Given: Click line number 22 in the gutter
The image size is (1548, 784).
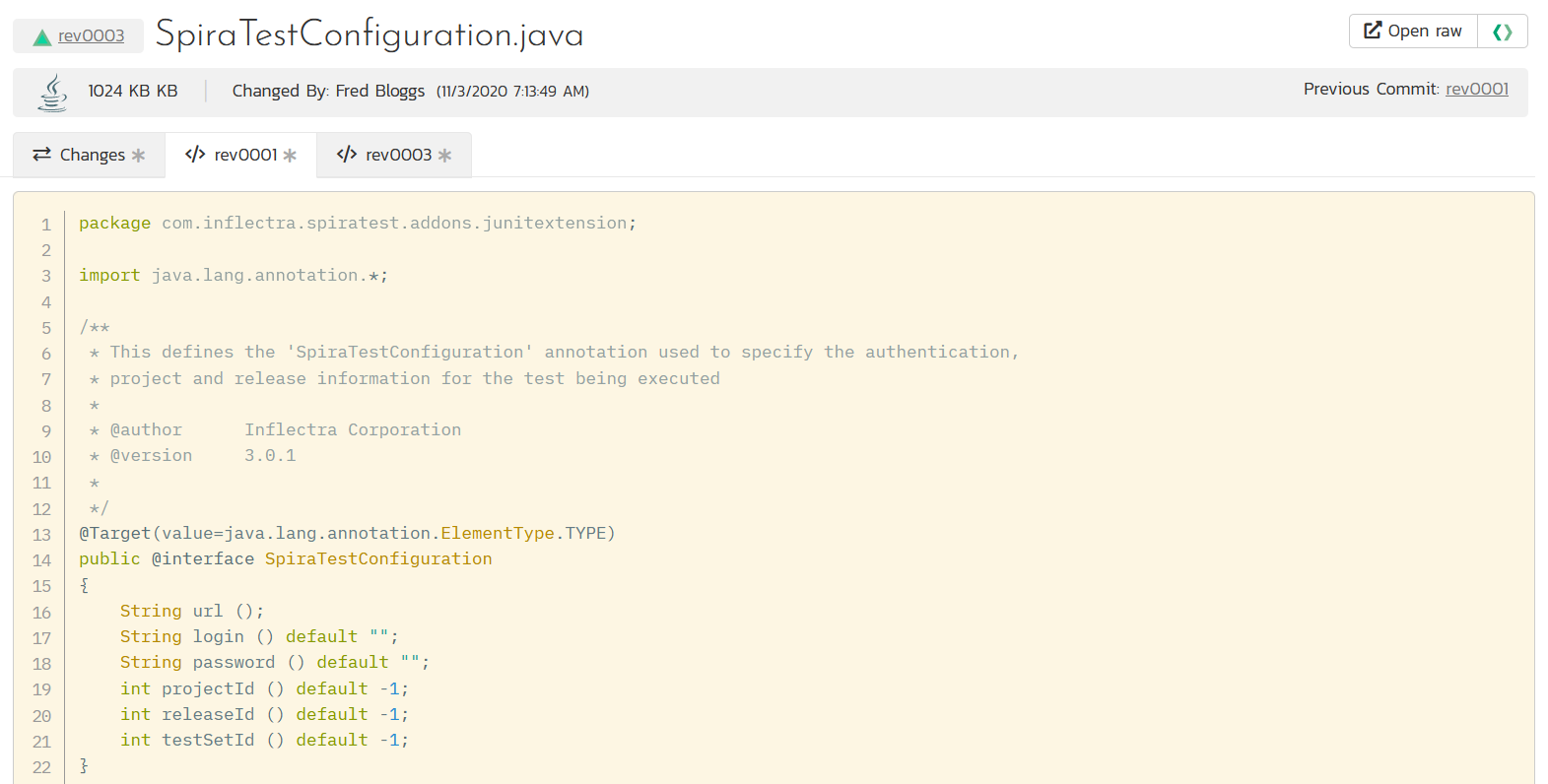Looking at the screenshot, I should 41,767.
